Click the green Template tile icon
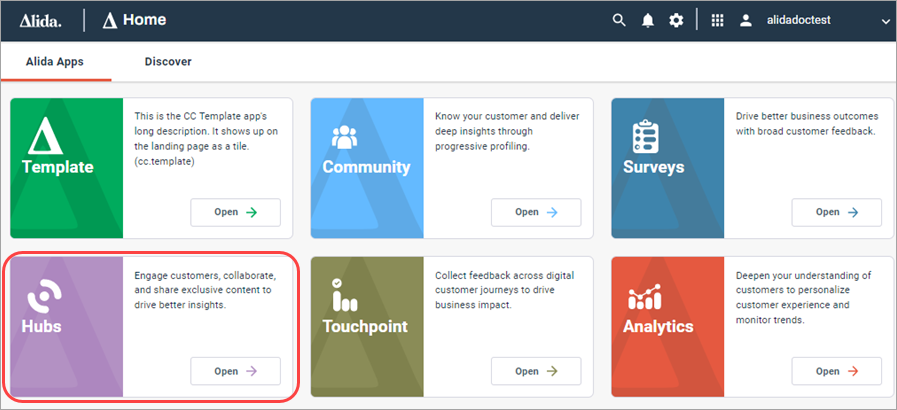 [x=45, y=137]
